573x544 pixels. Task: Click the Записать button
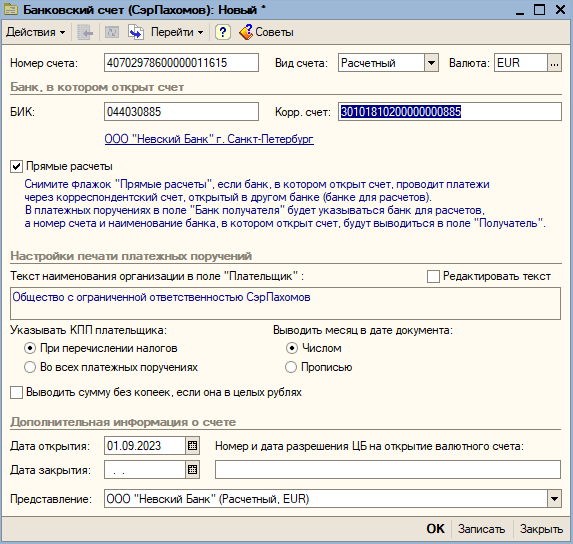[x=481, y=529]
